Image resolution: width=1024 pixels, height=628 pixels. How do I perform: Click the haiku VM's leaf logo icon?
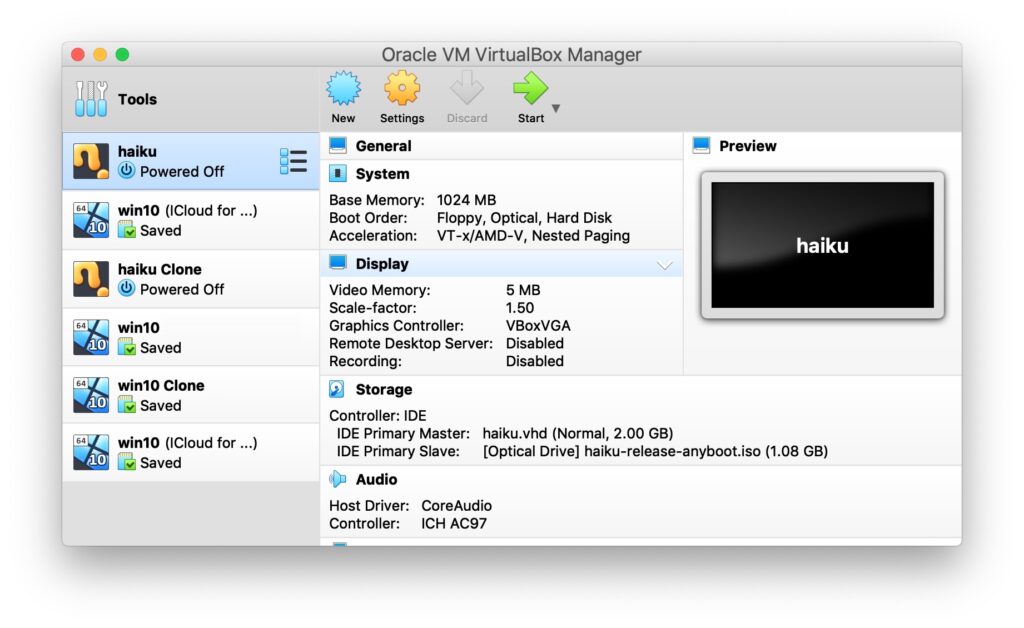[x=91, y=161]
